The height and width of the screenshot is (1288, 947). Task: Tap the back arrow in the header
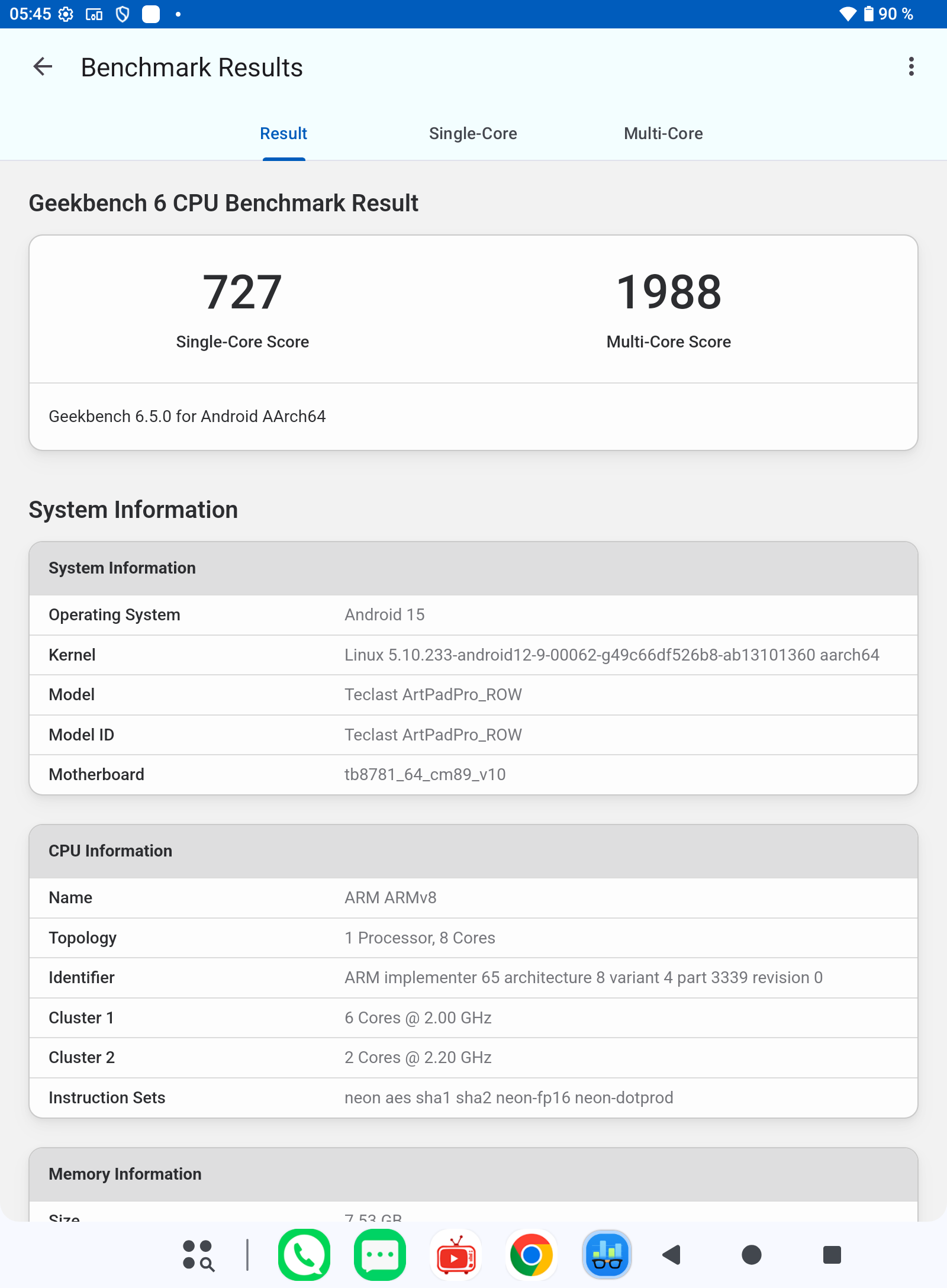pyautogui.click(x=43, y=67)
